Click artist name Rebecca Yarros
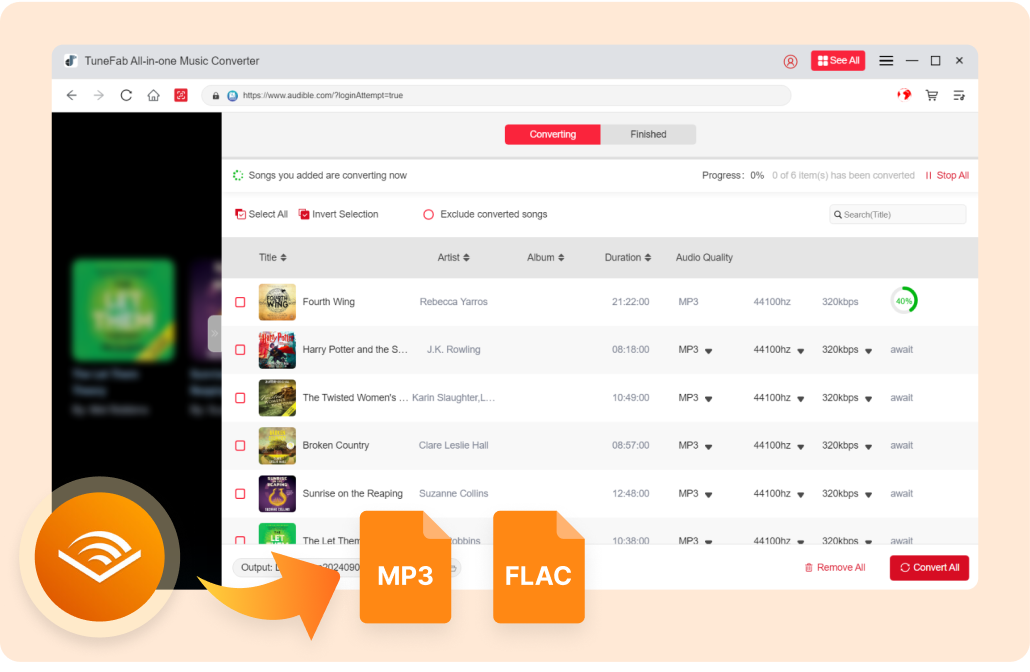This screenshot has height=672, width=1030. point(453,302)
